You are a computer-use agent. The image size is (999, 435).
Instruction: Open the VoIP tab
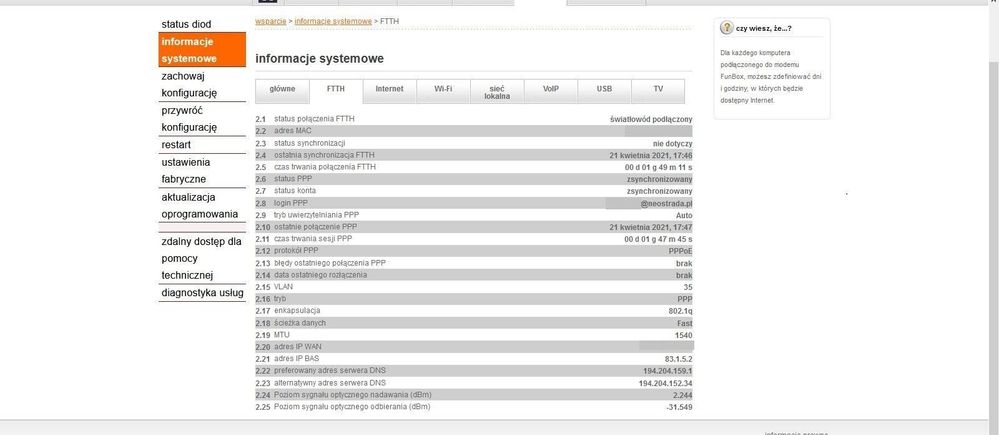pyautogui.click(x=551, y=89)
